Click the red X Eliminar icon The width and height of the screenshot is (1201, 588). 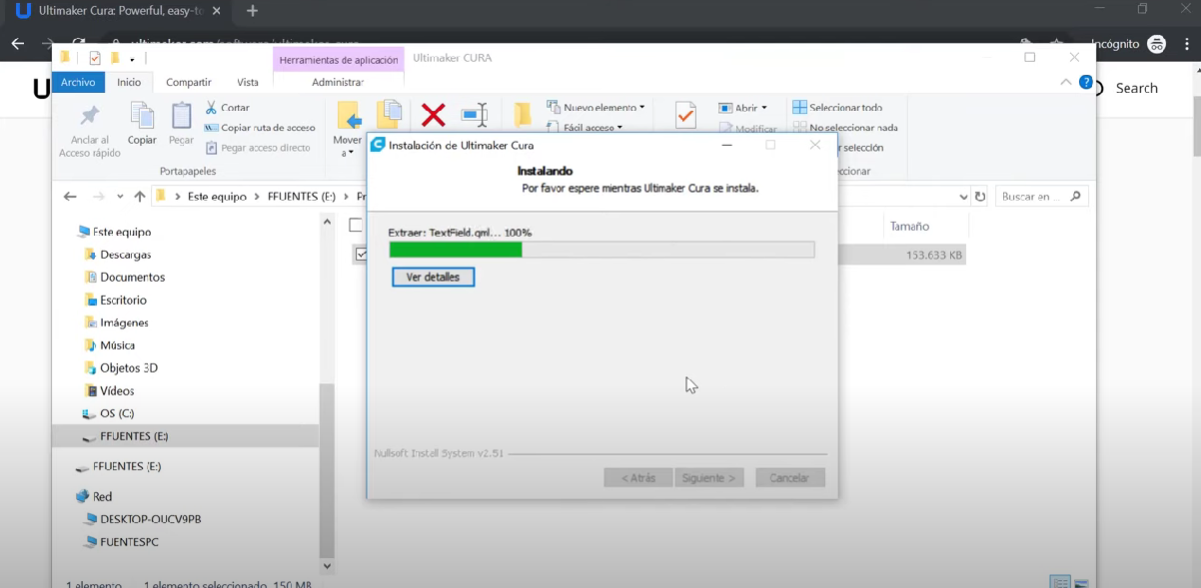(x=433, y=115)
